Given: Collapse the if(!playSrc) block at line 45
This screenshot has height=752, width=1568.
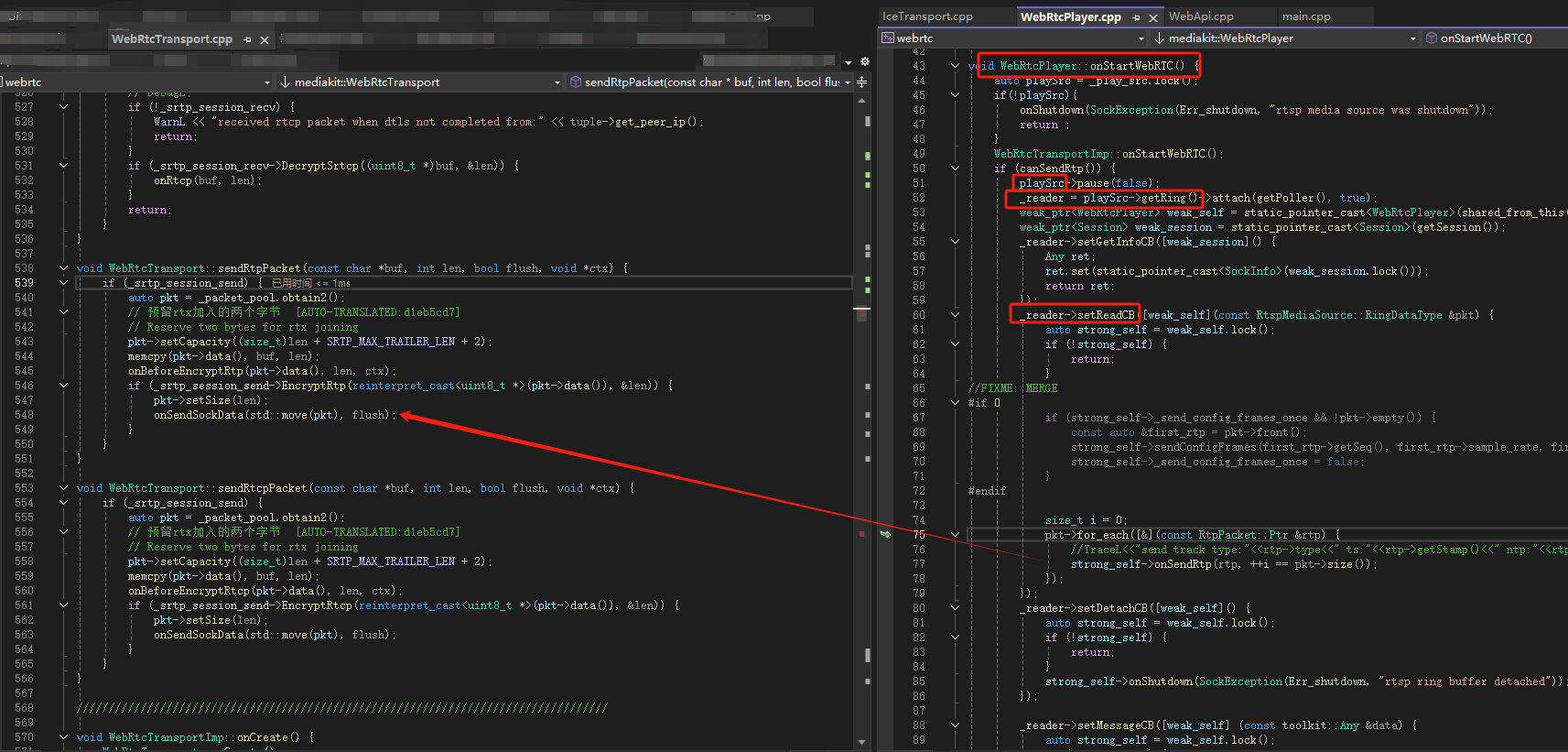Looking at the screenshot, I should tap(955, 95).
